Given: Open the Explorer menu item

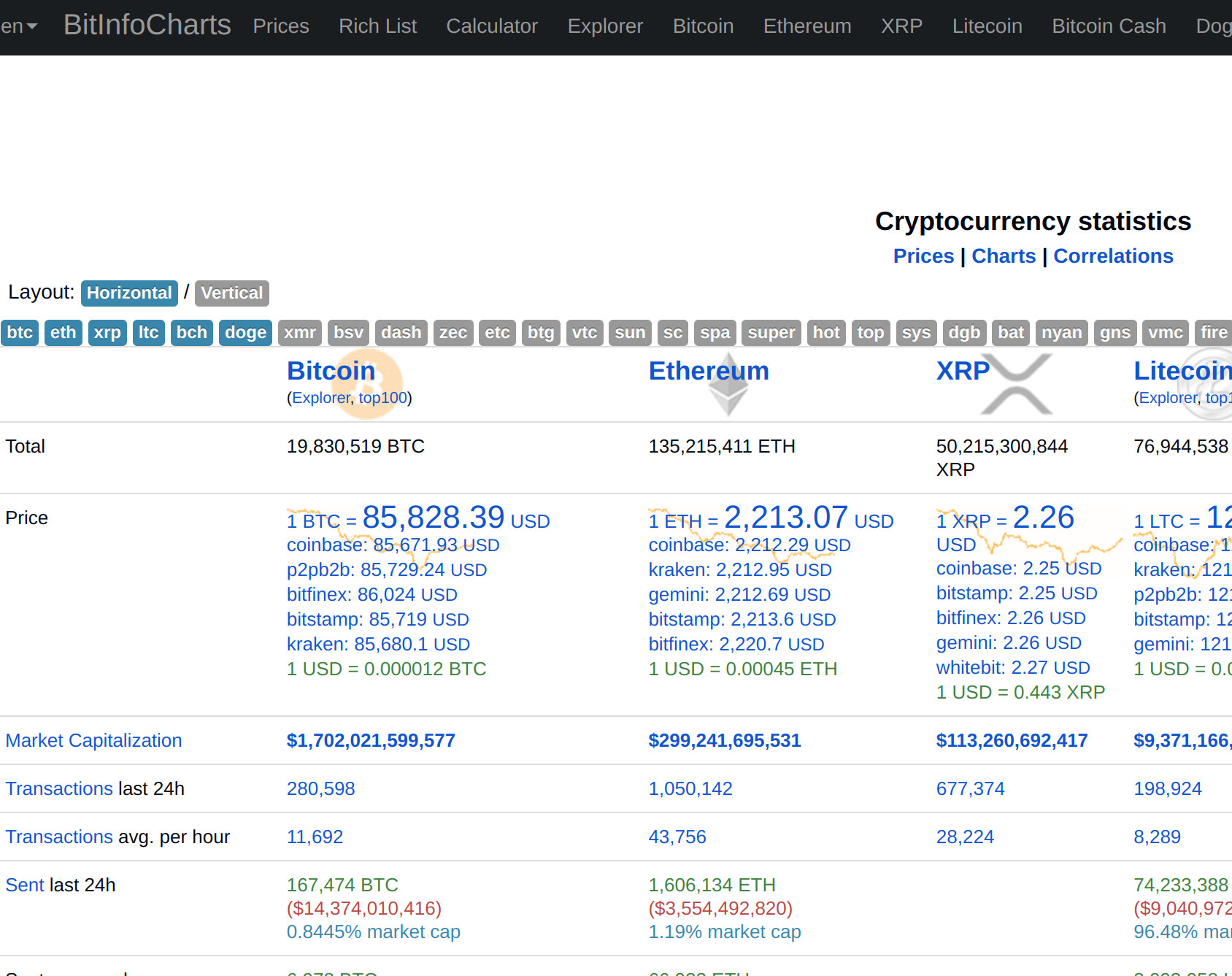Looking at the screenshot, I should tap(605, 26).
